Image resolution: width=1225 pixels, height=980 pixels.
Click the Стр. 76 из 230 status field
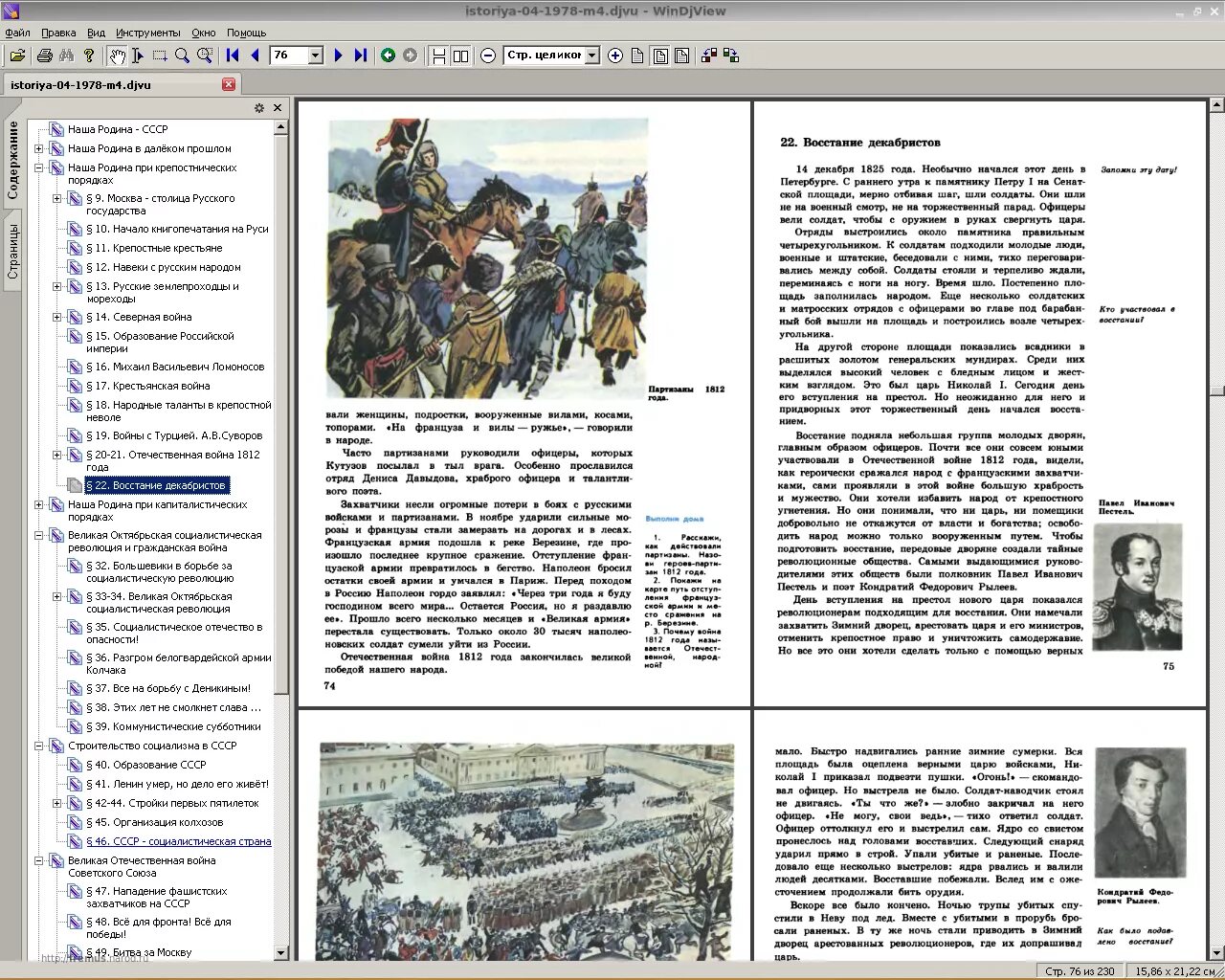tap(1080, 970)
